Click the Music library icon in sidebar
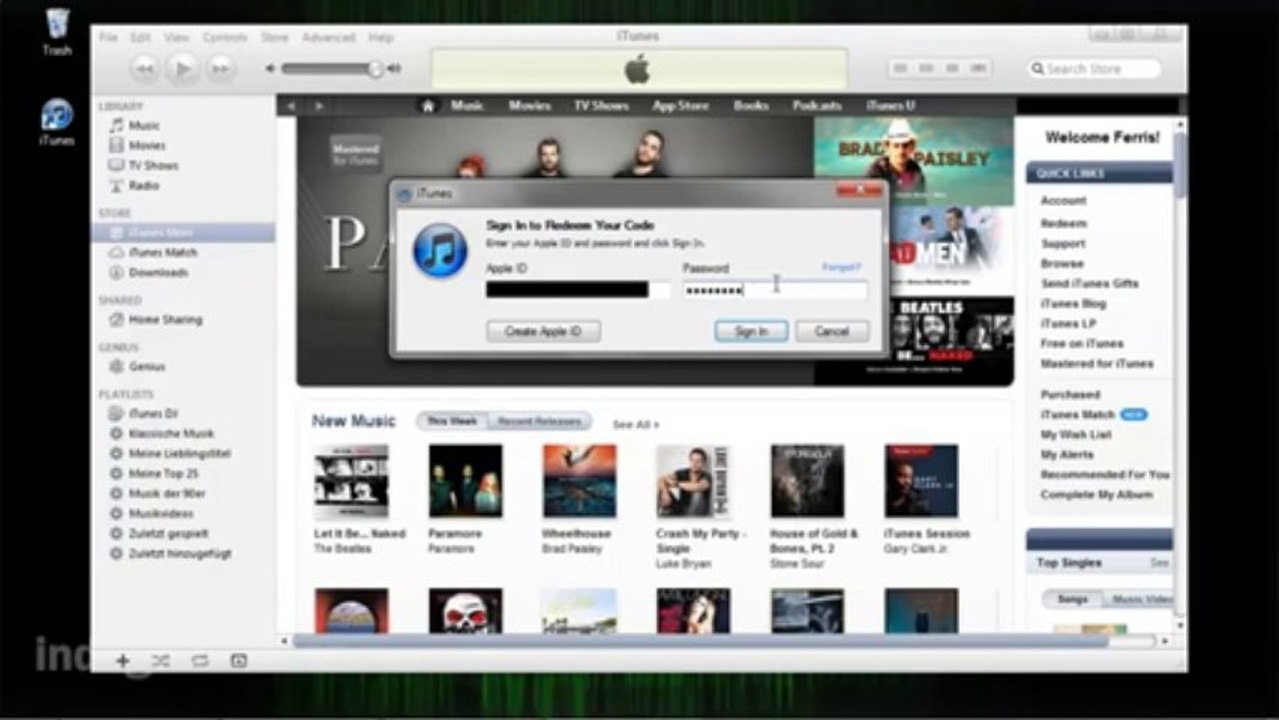This screenshot has width=1279, height=720. coord(116,125)
